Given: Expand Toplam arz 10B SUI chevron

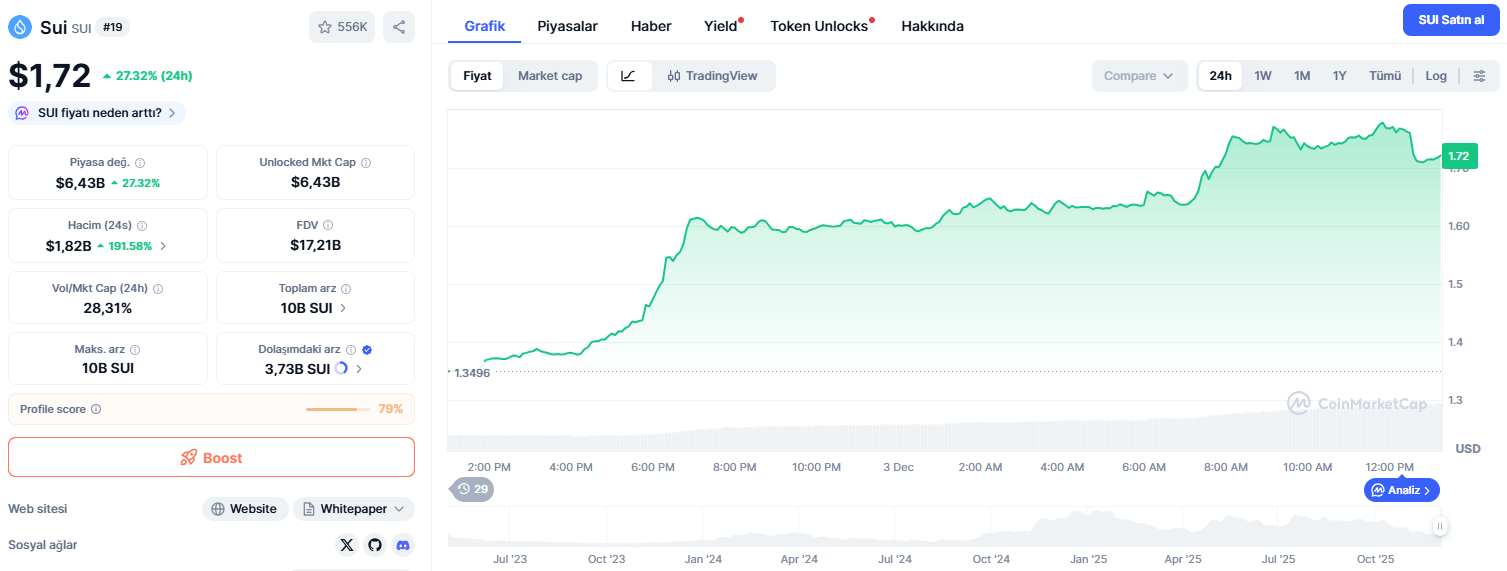Looking at the screenshot, I should [343, 308].
